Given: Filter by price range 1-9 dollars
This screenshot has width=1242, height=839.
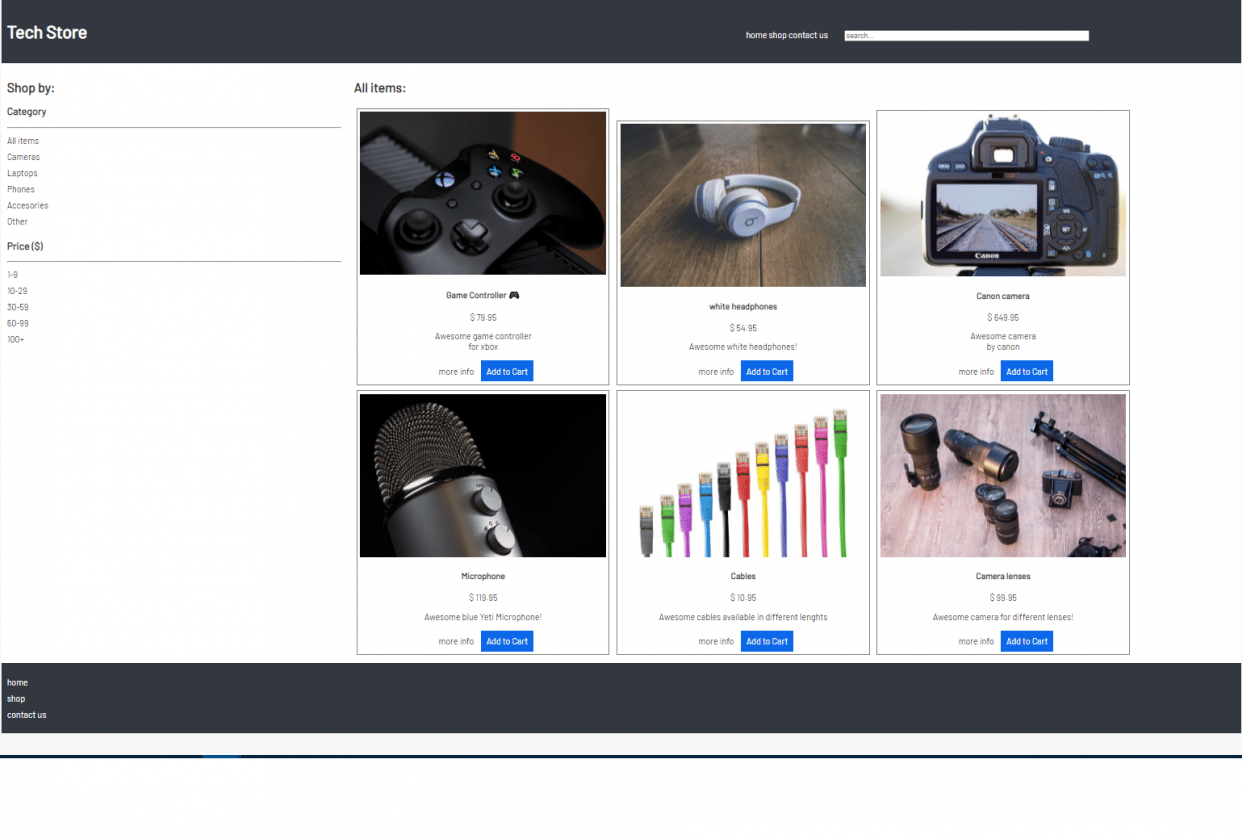Looking at the screenshot, I should 12,274.
